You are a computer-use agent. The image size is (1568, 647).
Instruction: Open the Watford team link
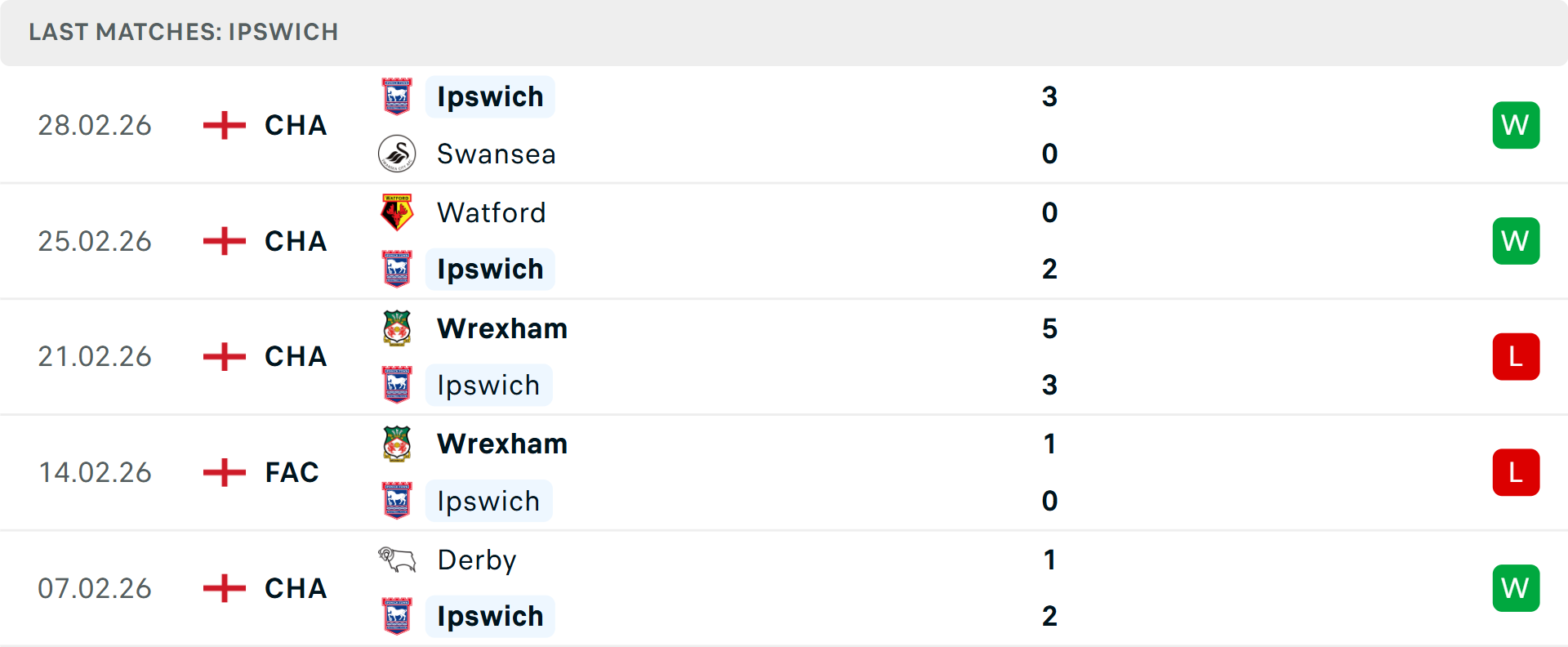[491, 212]
